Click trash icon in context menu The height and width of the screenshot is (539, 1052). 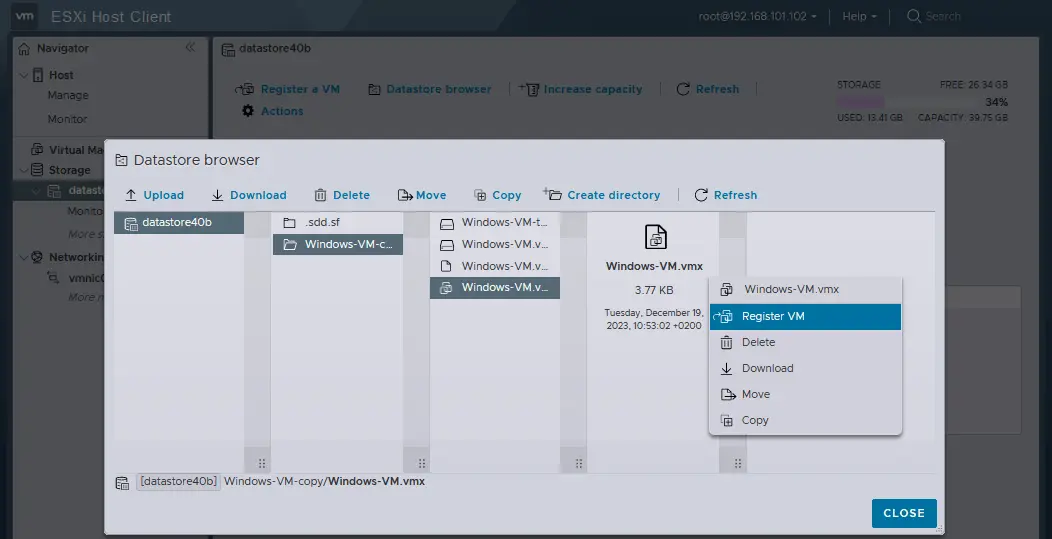coord(726,342)
